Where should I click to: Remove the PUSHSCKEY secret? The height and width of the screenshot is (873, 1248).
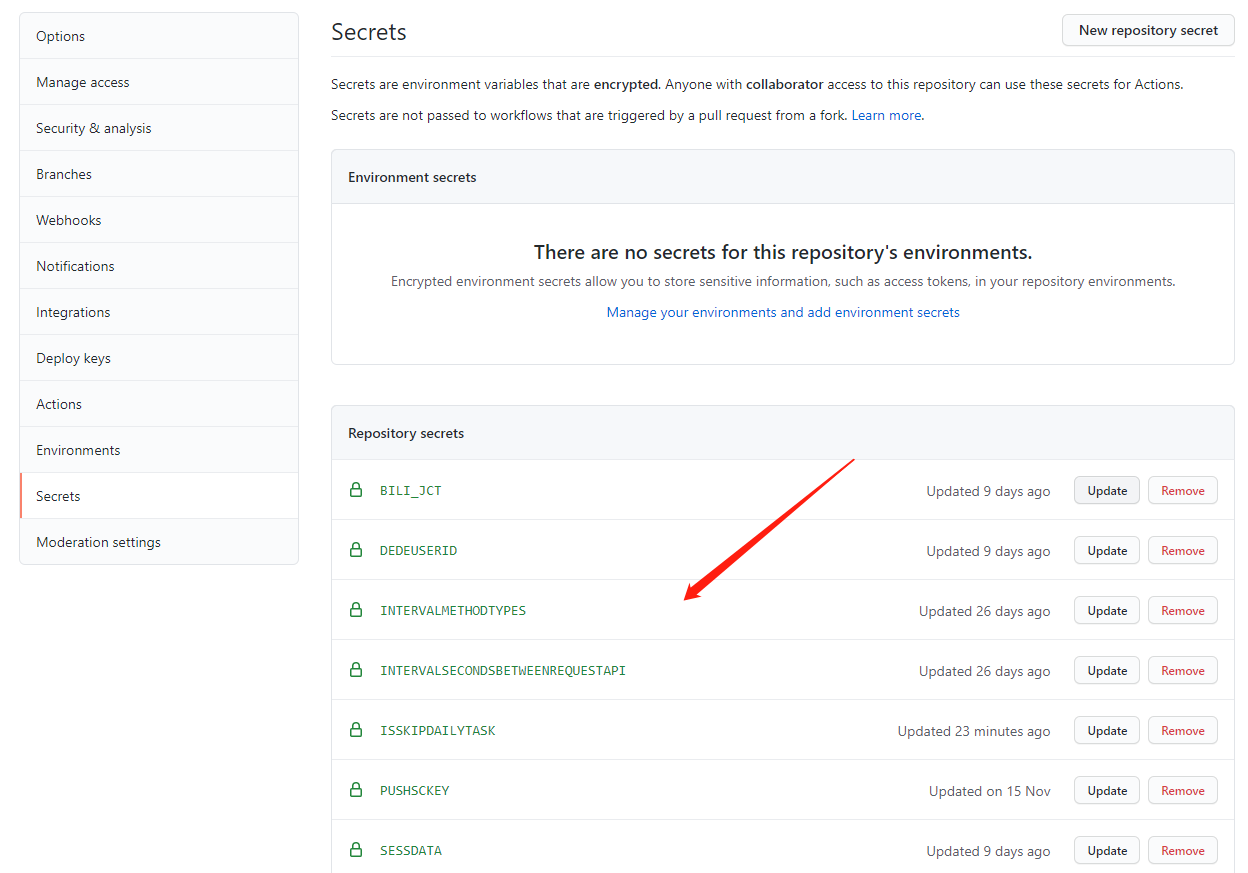[1182, 791]
